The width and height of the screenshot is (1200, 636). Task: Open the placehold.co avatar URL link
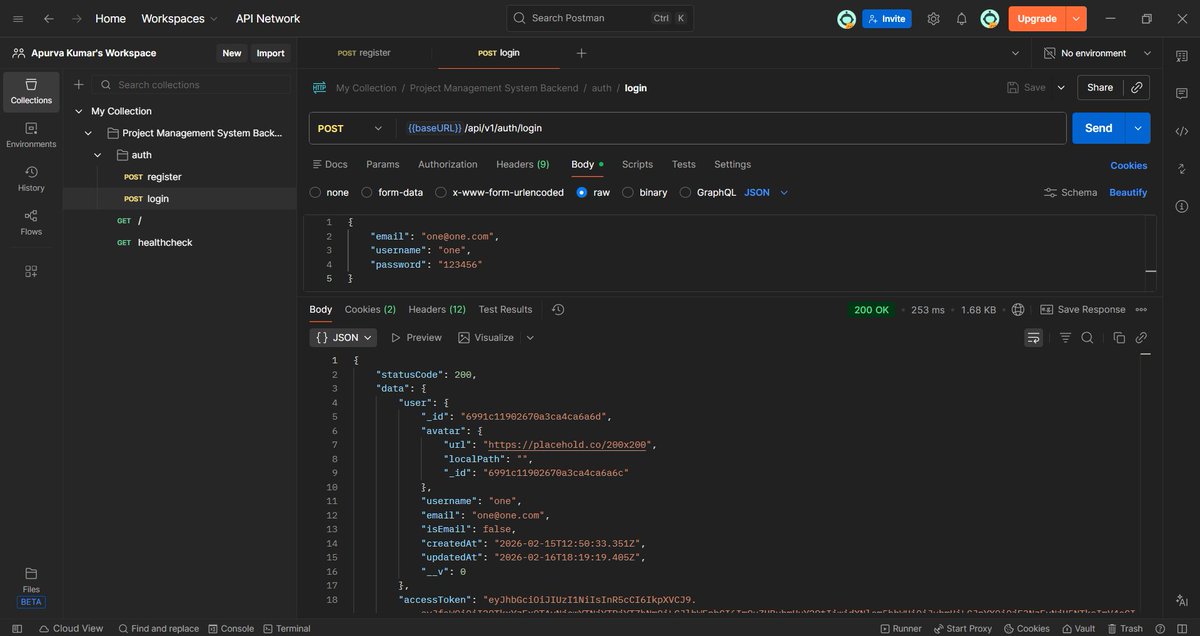569,445
